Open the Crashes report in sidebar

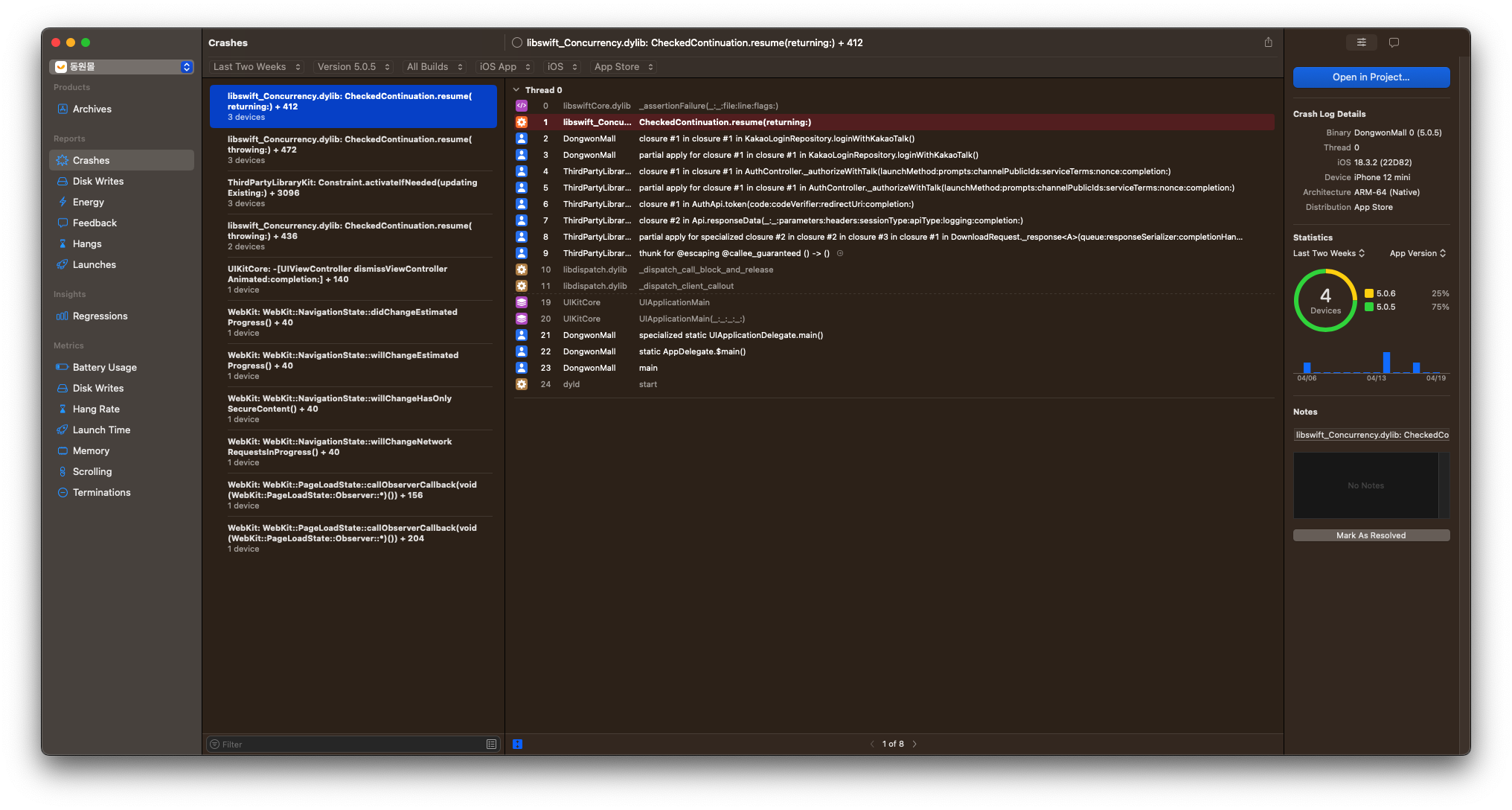coord(91,160)
